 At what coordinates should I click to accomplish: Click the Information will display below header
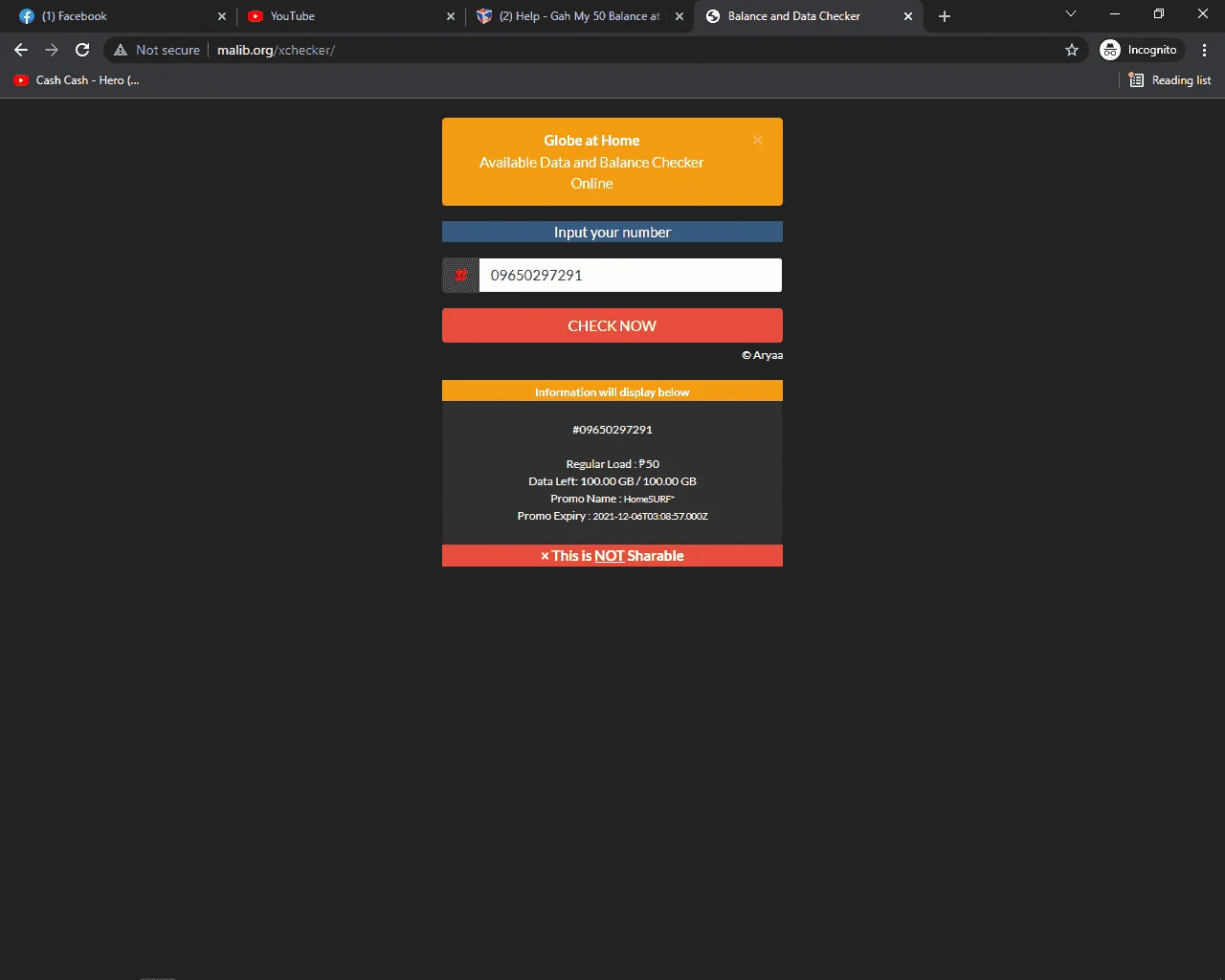pyautogui.click(x=612, y=391)
